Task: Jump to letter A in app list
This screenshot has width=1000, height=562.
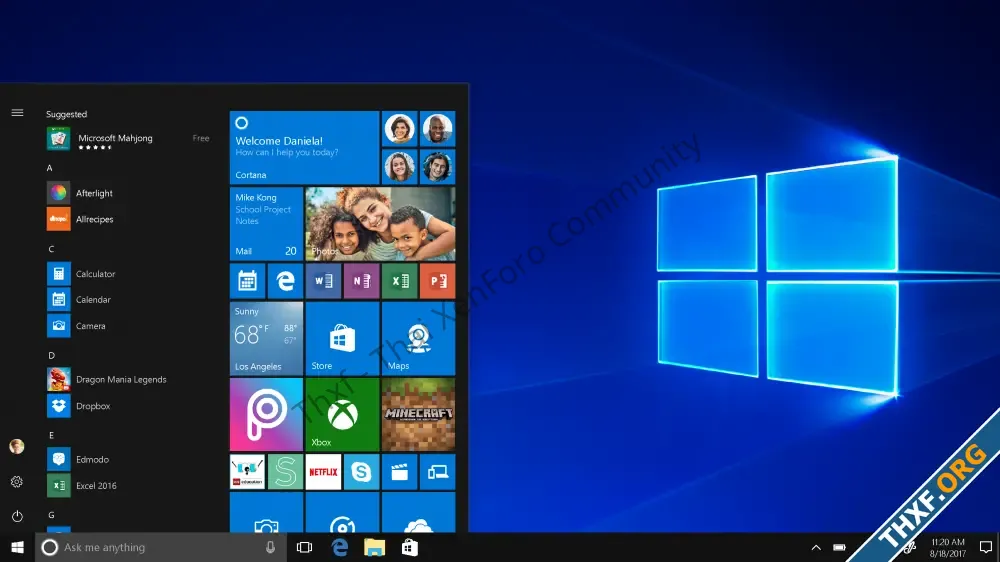Action: tap(50, 168)
